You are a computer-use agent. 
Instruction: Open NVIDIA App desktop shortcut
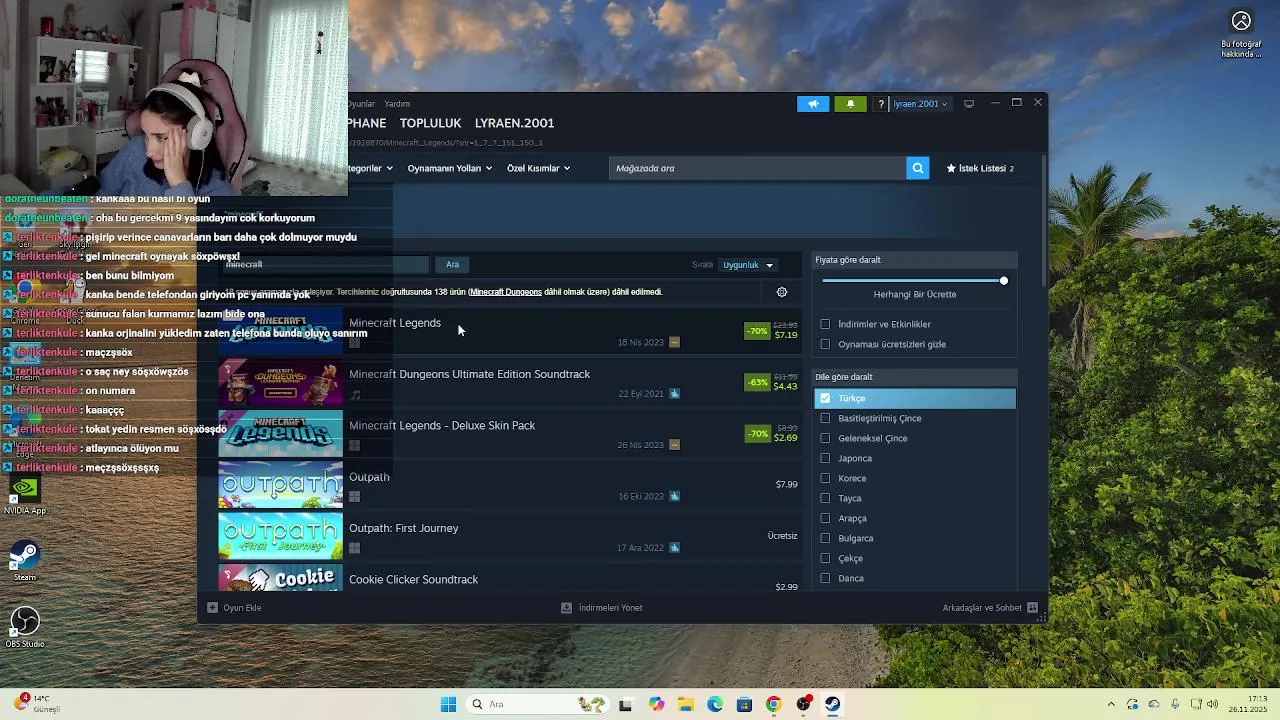tap(25, 494)
